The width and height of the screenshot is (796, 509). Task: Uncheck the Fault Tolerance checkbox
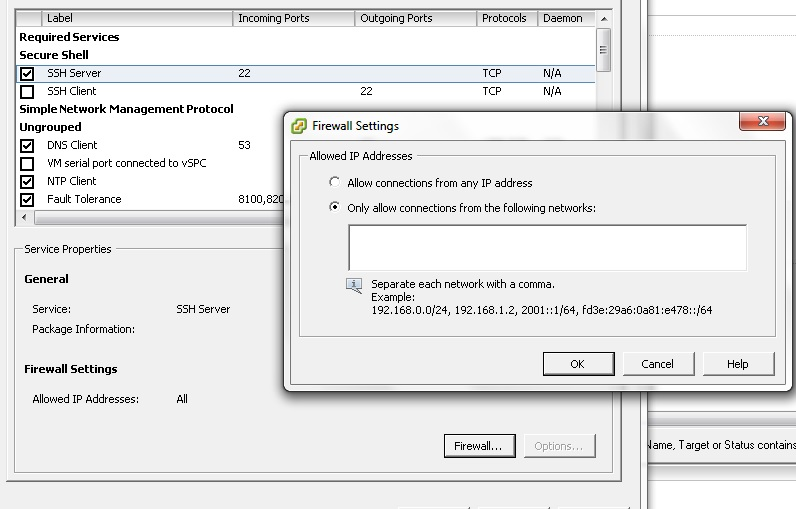27,200
